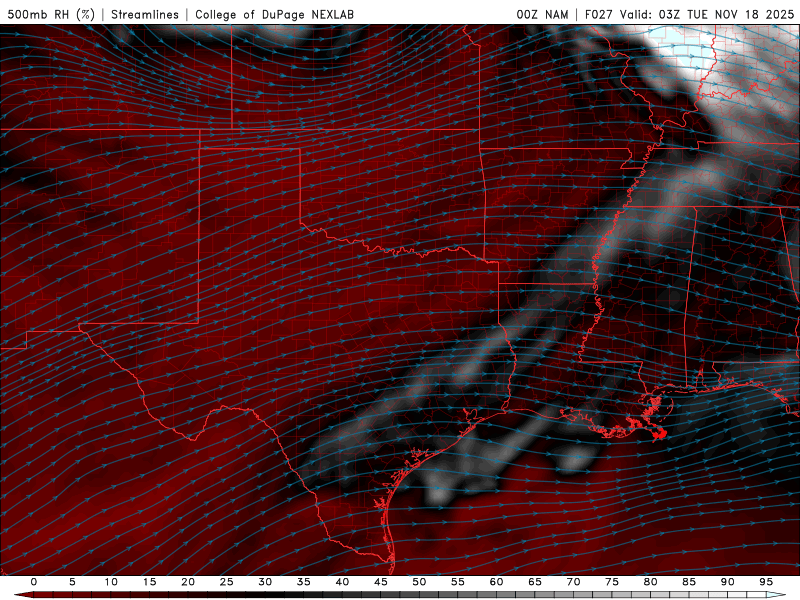Select the "00Z NAM" model run label
This screenshot has width=800, height=600.
542,14
